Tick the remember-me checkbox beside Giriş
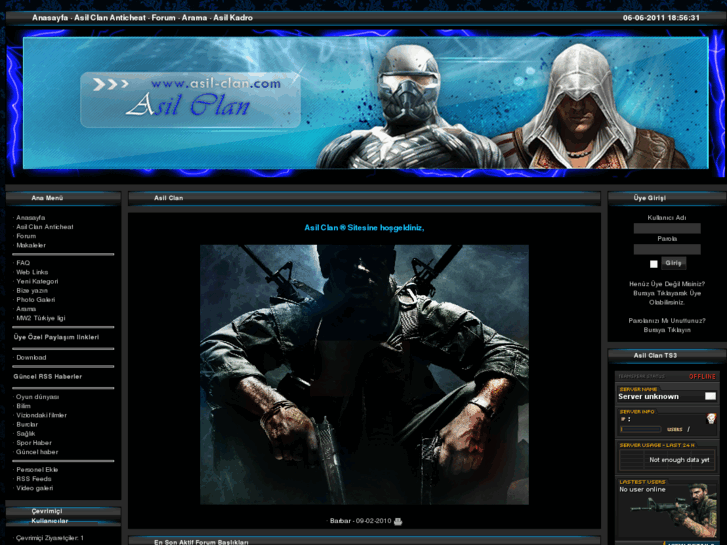 653,264
